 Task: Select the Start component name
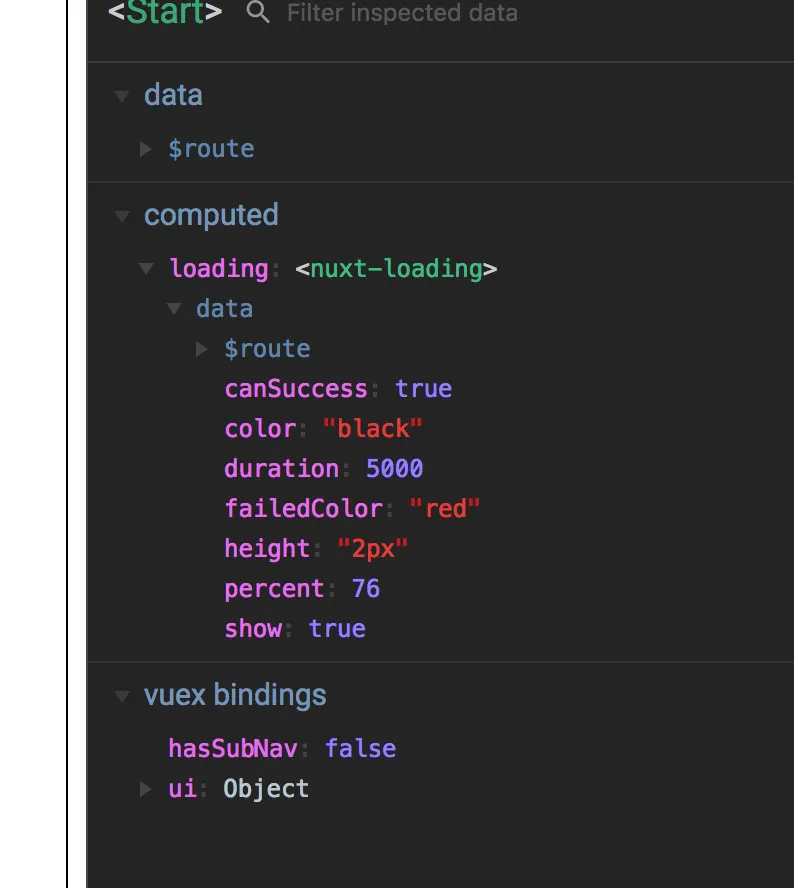pos(165,13)
